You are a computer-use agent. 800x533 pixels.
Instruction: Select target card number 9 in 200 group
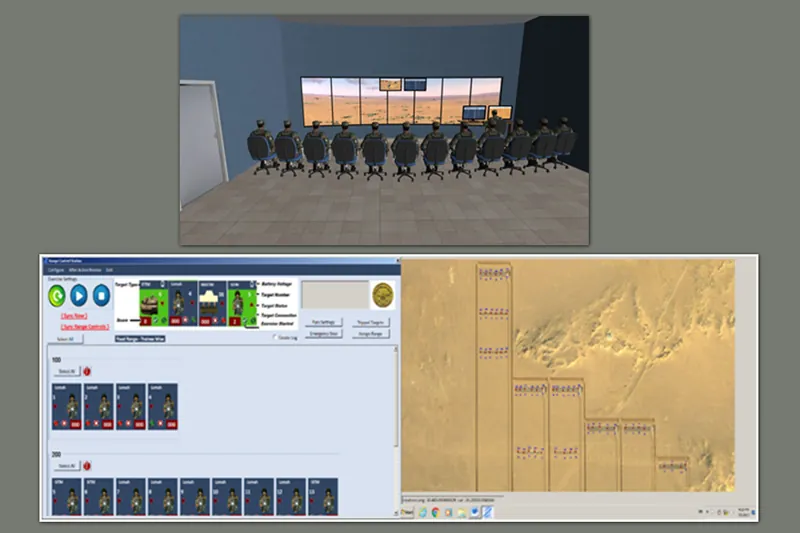195,496
